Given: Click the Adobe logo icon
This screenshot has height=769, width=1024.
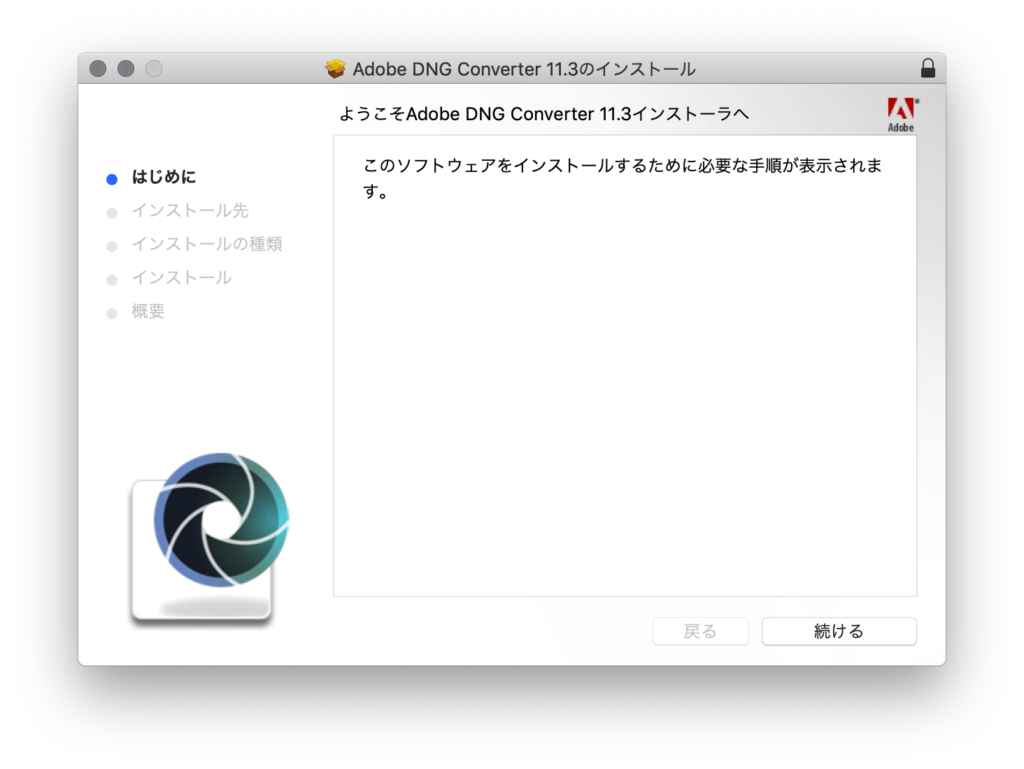Looking at the screenshot, I should (x=902, y=114).
